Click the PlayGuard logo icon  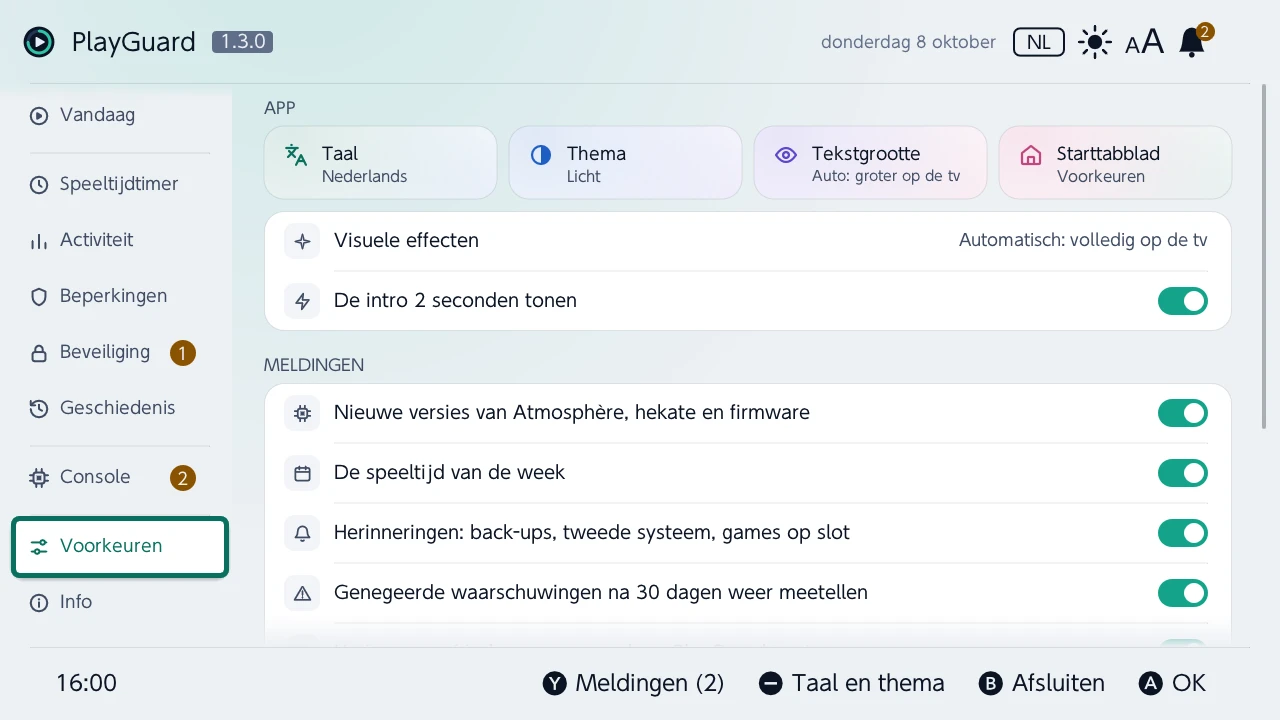39,42
